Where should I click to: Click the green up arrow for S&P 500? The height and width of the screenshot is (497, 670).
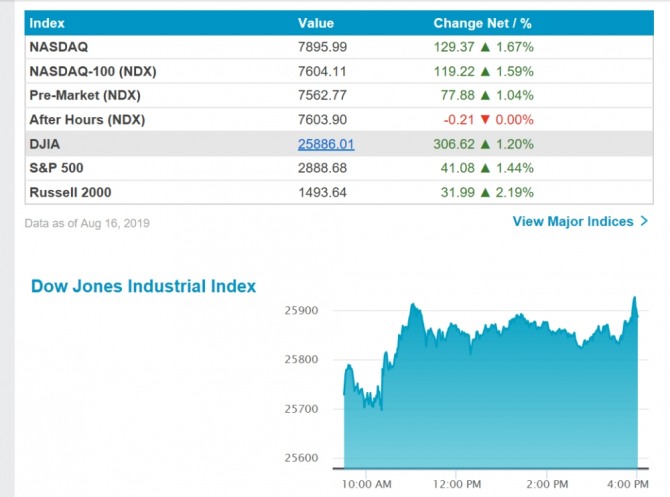pos(486,168)
